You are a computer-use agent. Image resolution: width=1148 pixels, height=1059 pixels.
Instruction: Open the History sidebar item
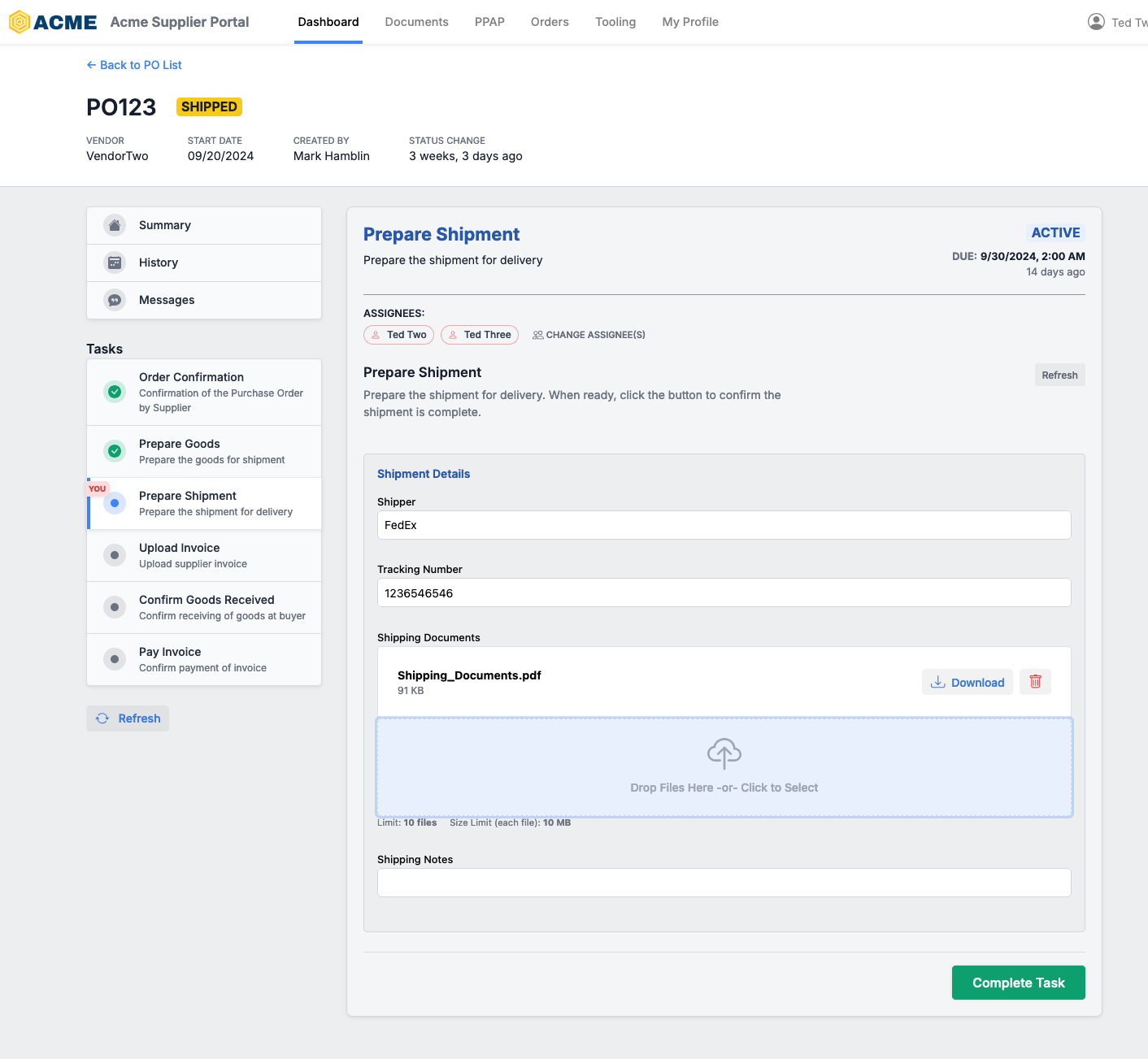tap(204, 263)
